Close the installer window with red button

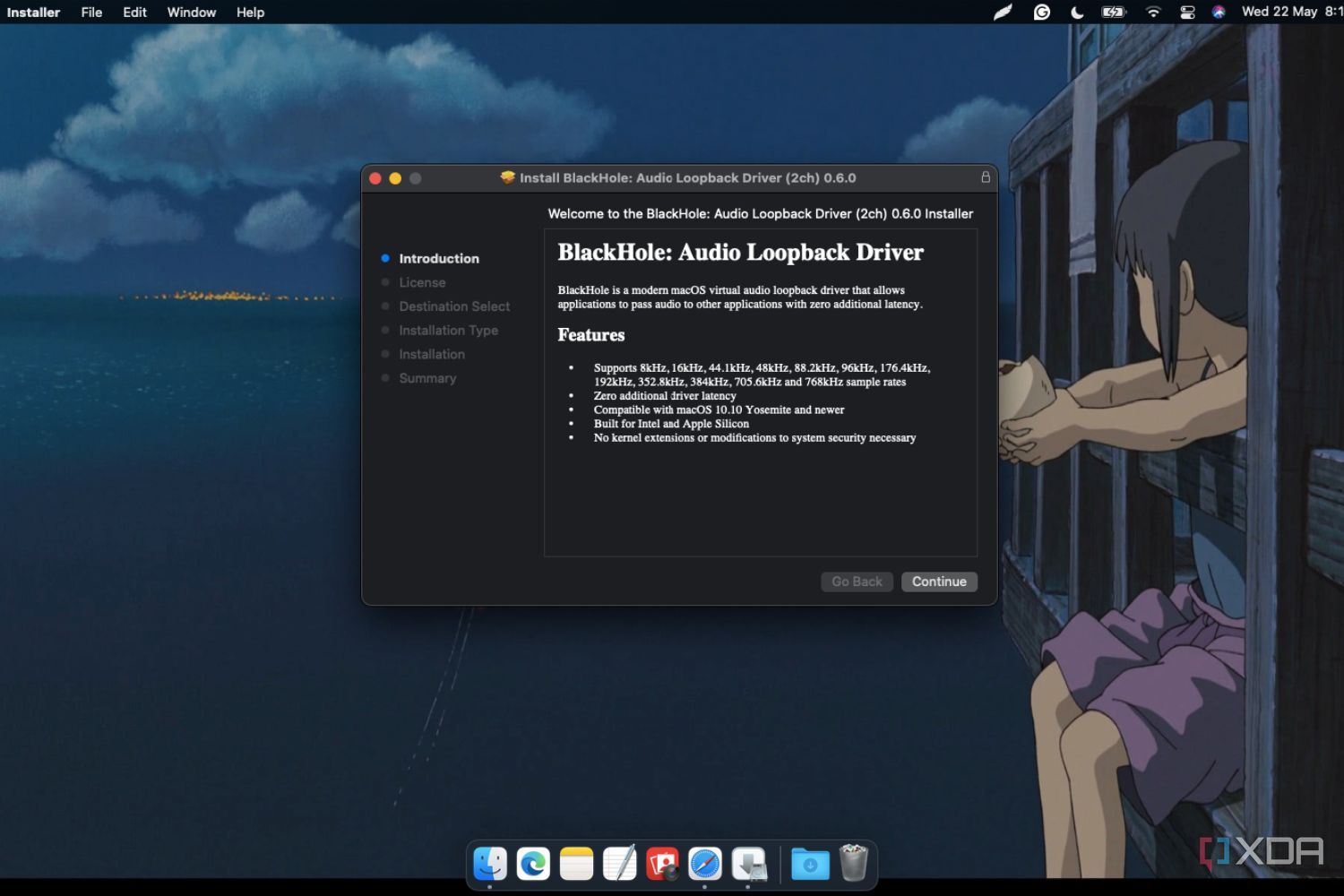[375, 178]
